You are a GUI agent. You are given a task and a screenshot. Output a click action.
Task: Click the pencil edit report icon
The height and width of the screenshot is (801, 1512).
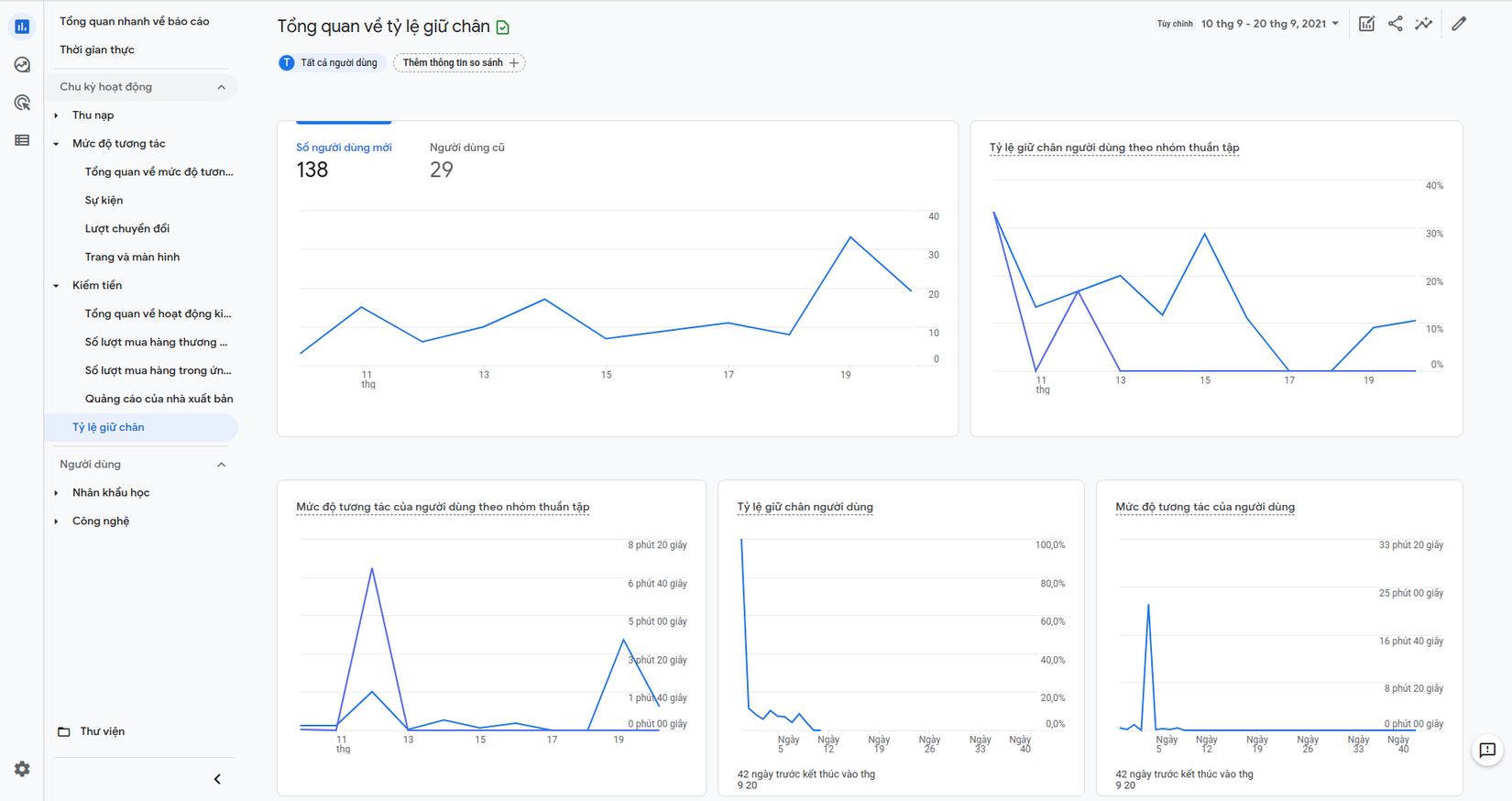tap(1459, 24)
